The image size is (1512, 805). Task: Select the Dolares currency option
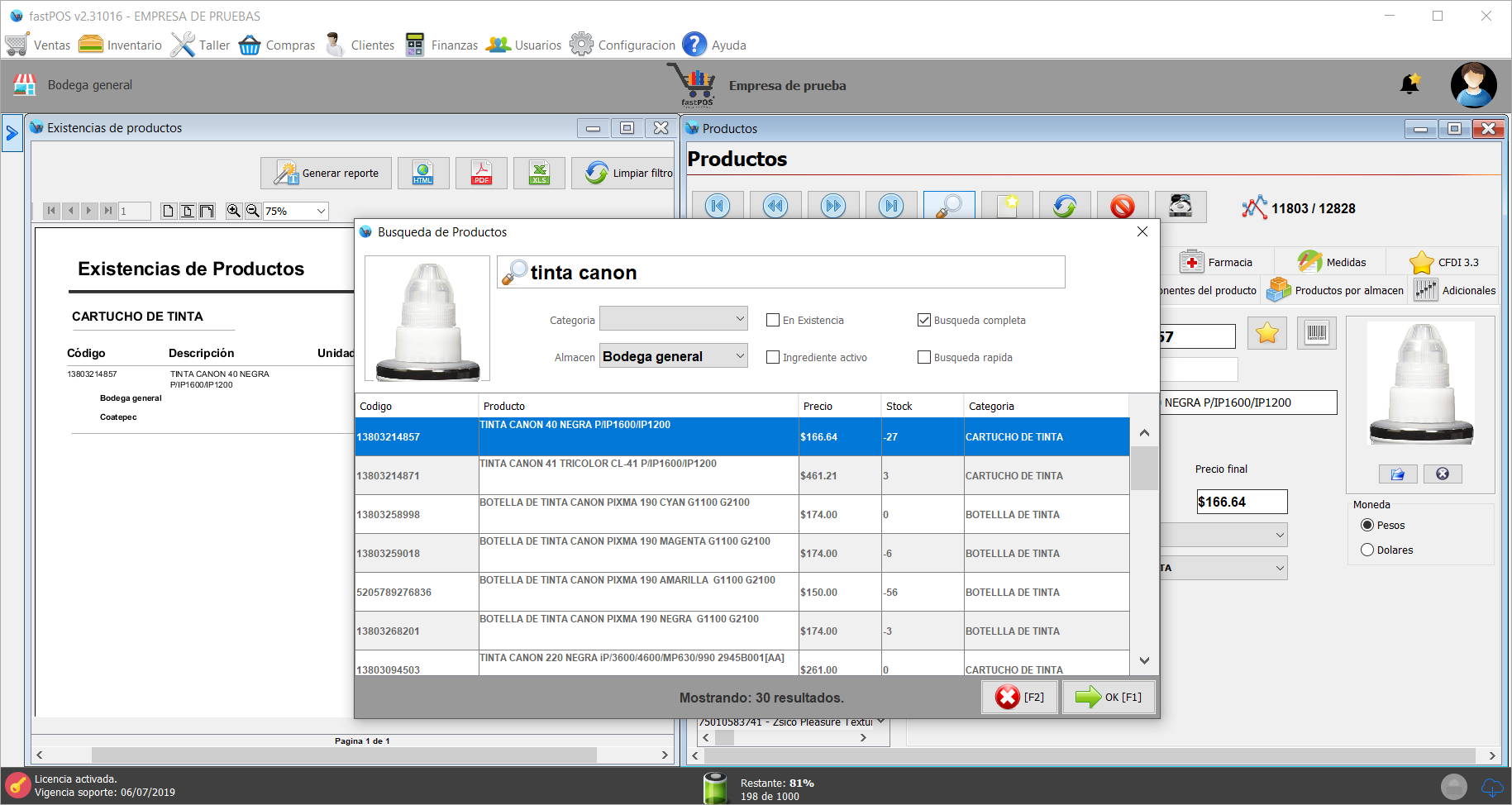pos(1367,550)
